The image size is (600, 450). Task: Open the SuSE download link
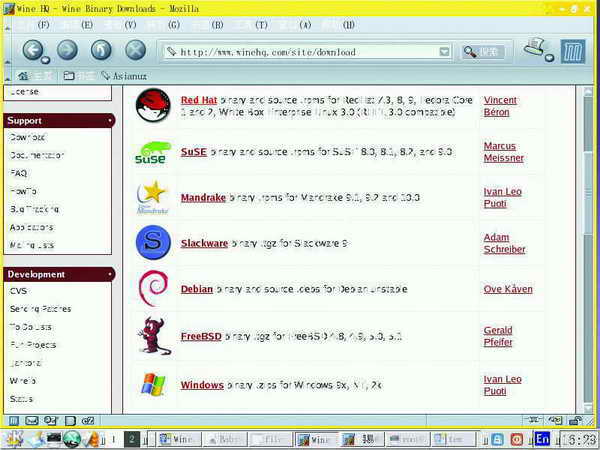coord(193,151)
